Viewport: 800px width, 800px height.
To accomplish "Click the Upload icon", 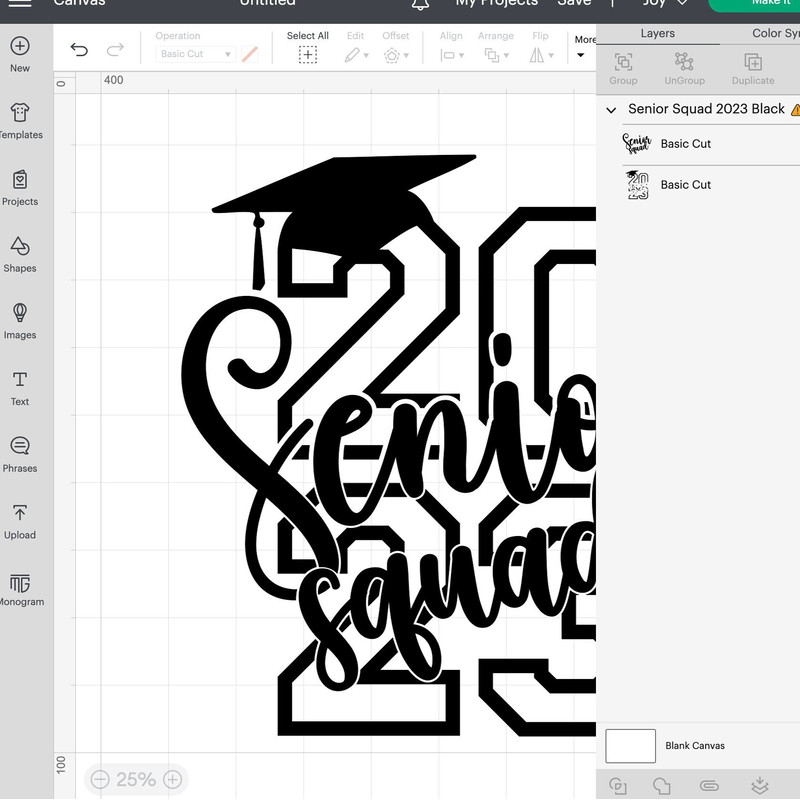I will click(20, 514).
